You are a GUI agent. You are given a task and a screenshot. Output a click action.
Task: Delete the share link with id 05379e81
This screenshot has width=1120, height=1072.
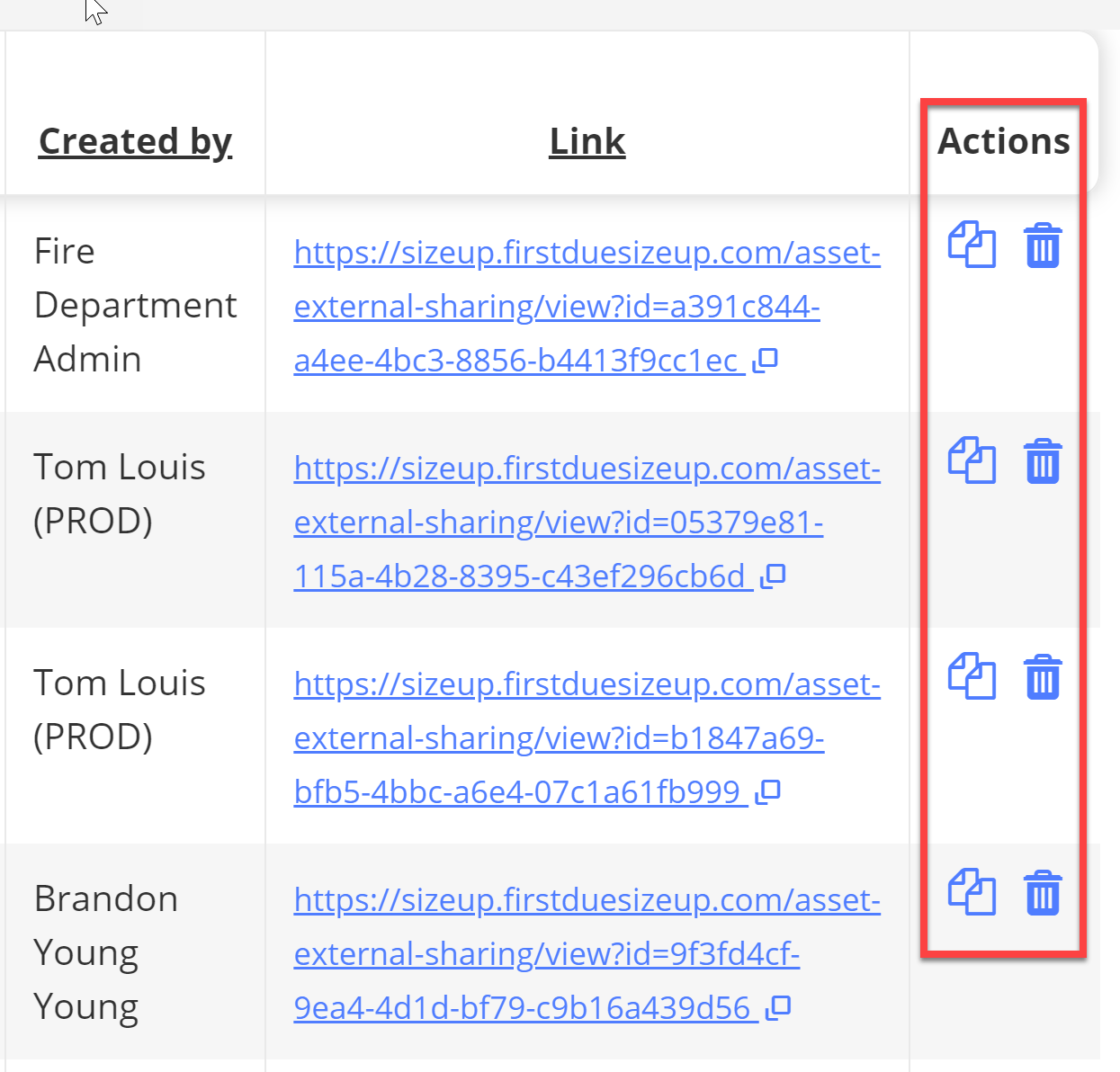pyautogui.click(x=1043, y=461)
